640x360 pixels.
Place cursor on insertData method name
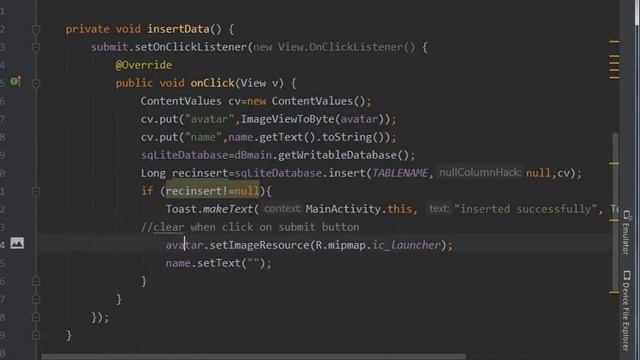(x=178, y=29)
